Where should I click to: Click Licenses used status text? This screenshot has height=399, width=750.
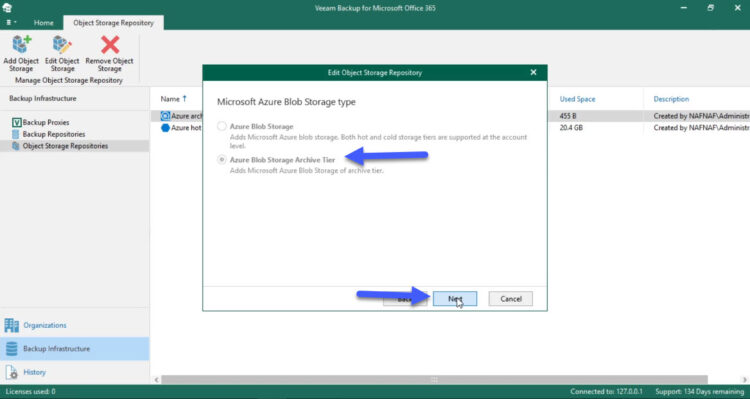coord(31,391)
